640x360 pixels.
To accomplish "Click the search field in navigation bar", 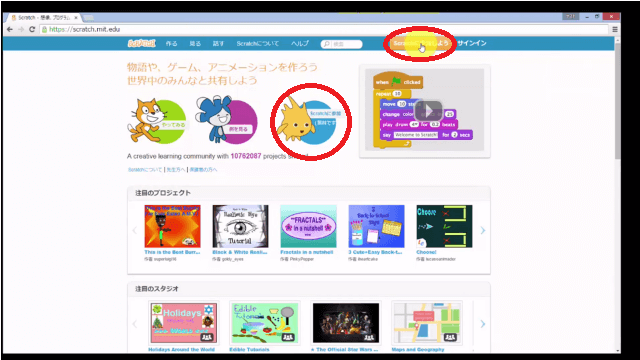I will pyautogui.click(x=342, y=44).
